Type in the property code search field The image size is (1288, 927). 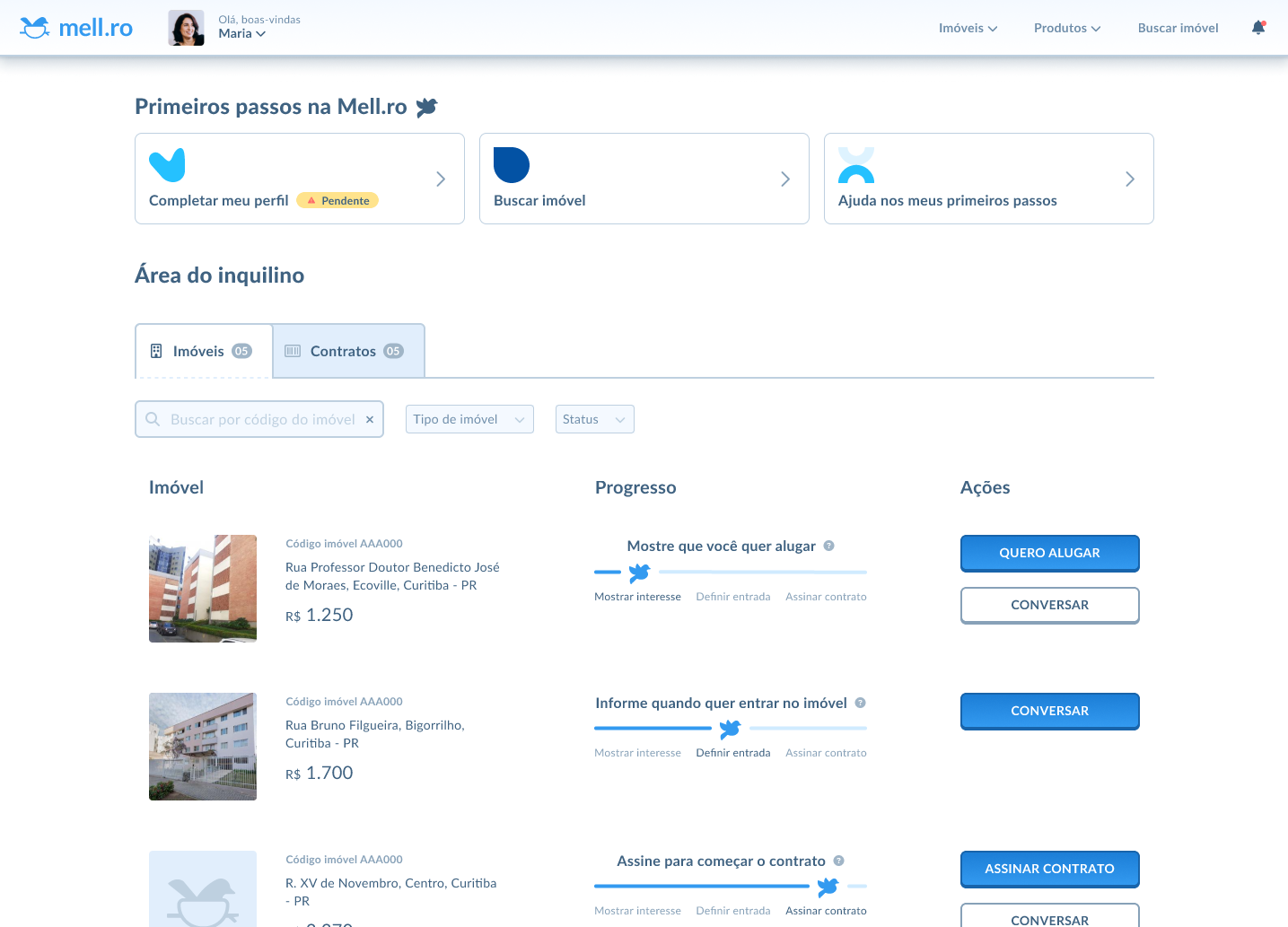point(262,419)
